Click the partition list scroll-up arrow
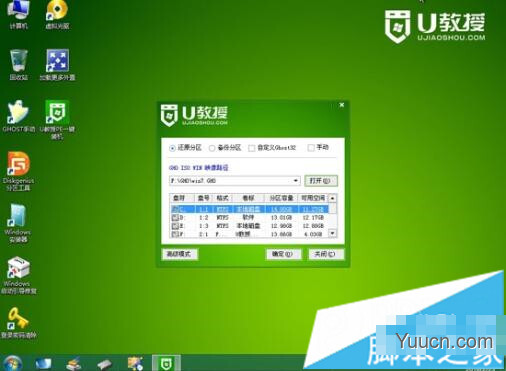 [332, 198]
